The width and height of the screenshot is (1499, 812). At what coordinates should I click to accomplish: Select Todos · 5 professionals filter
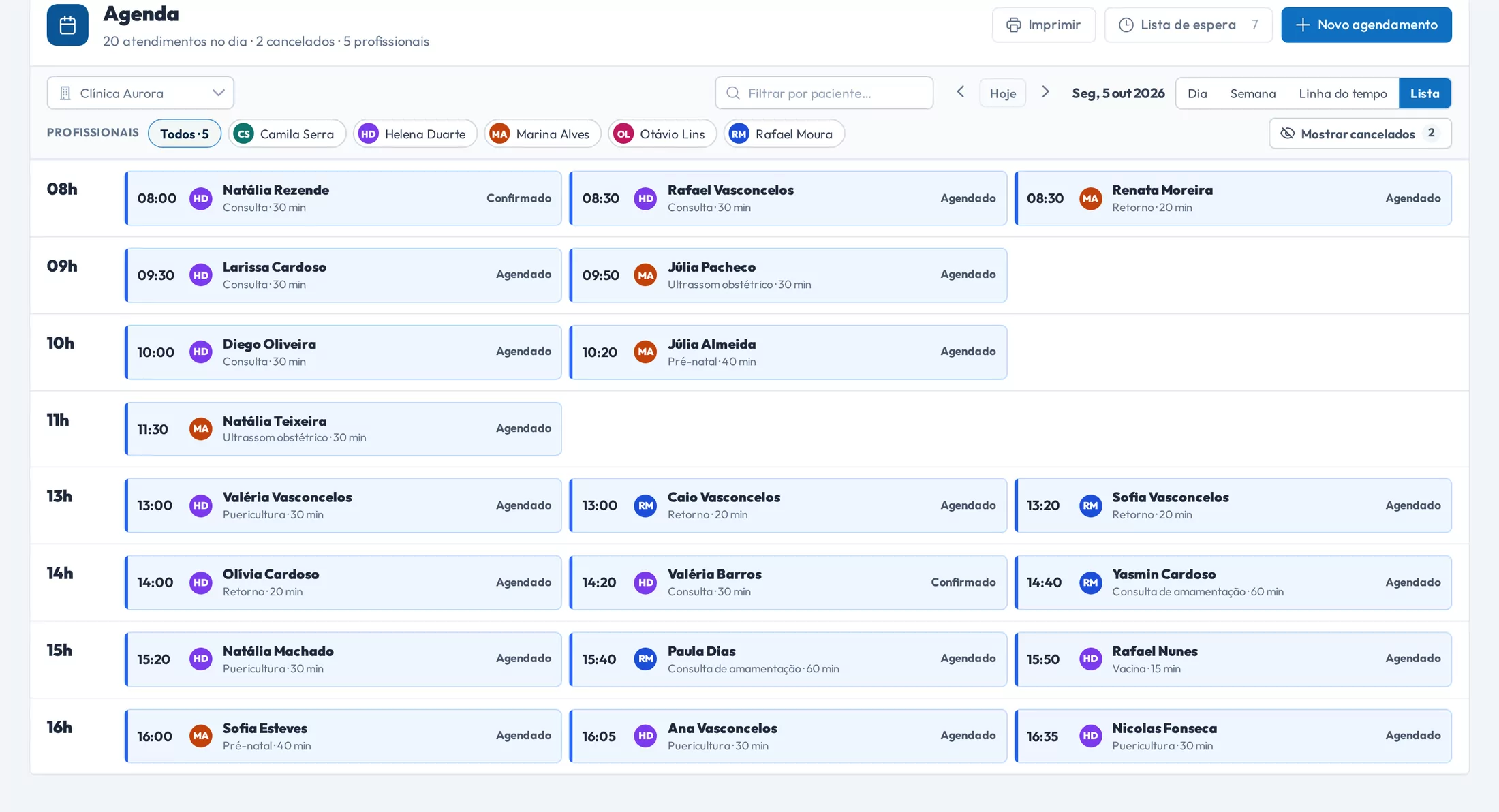point(185,134)
